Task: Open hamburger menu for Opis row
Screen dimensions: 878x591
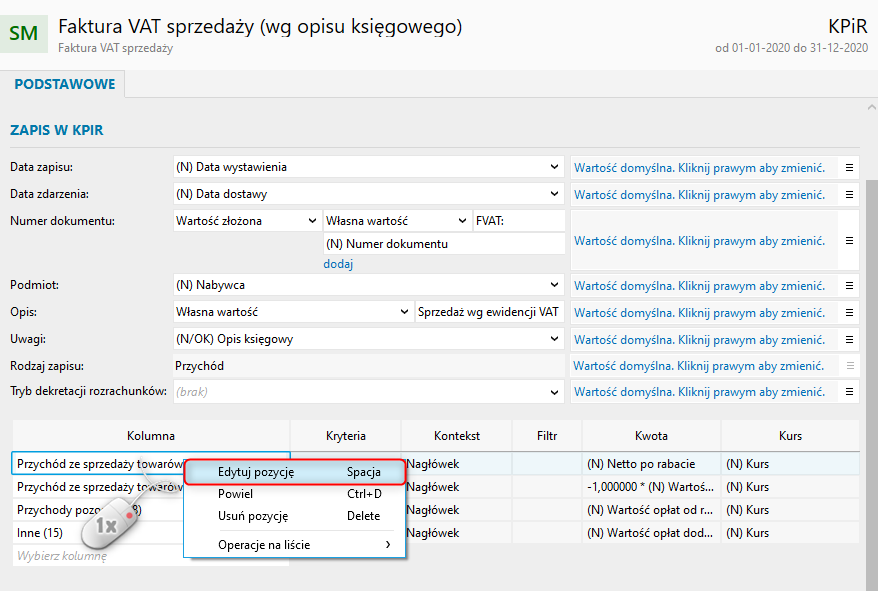Action: point(849,313)
